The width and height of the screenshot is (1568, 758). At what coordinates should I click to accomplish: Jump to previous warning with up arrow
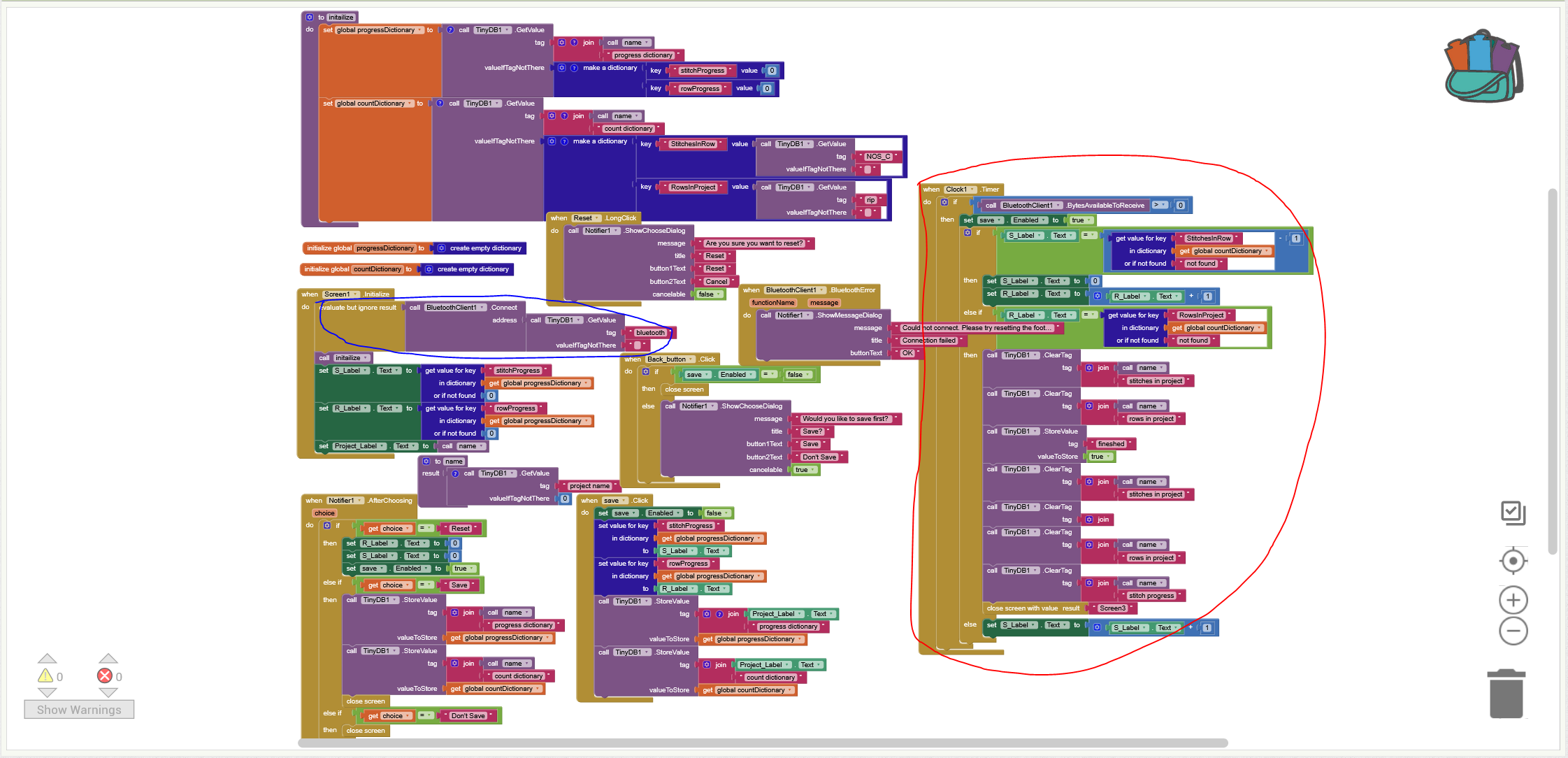point(47,659)
